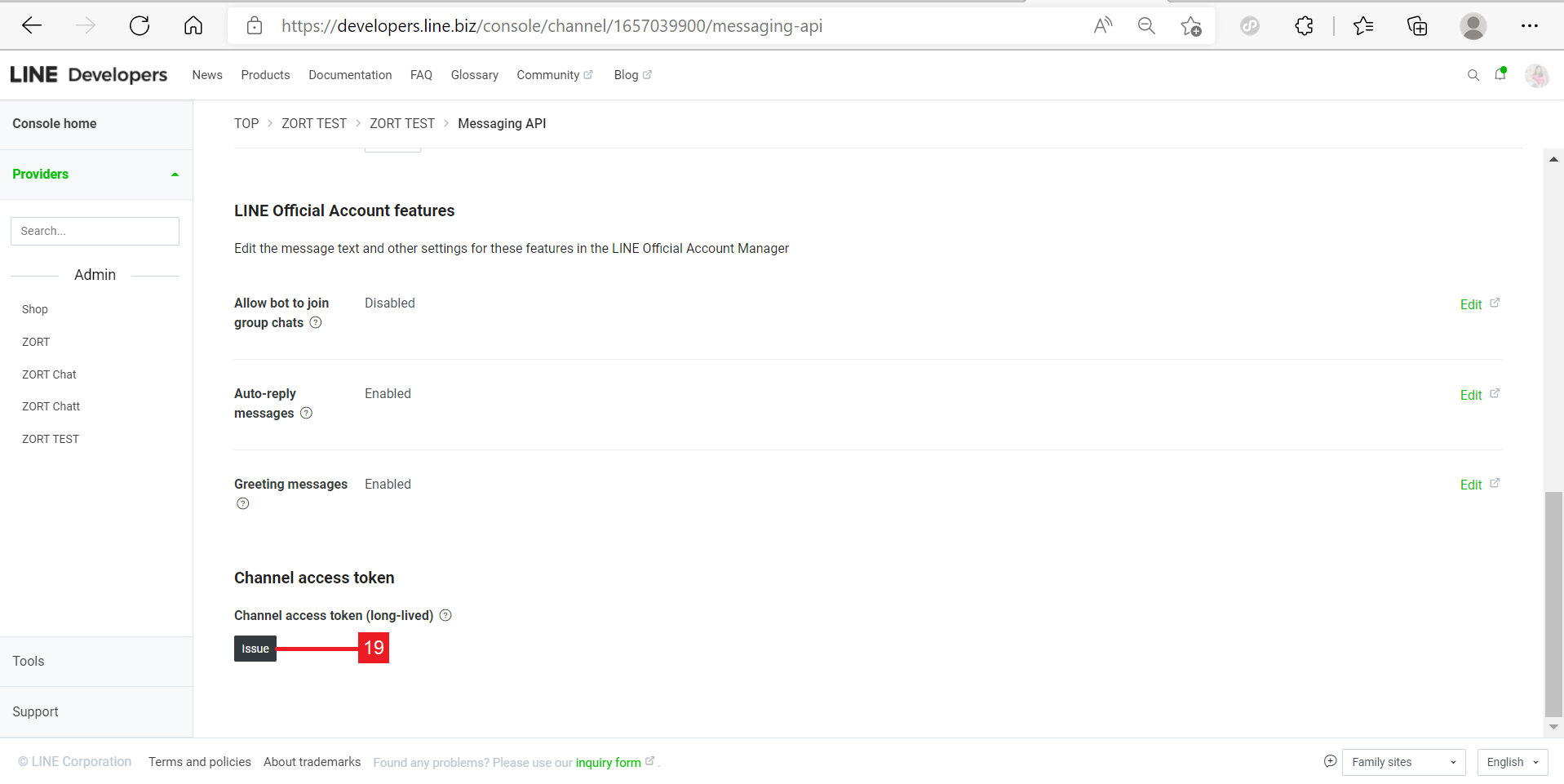Edit the Greeting messages setting
This screenshot has width=1564, height=784.
click(x=1479, y=485)
